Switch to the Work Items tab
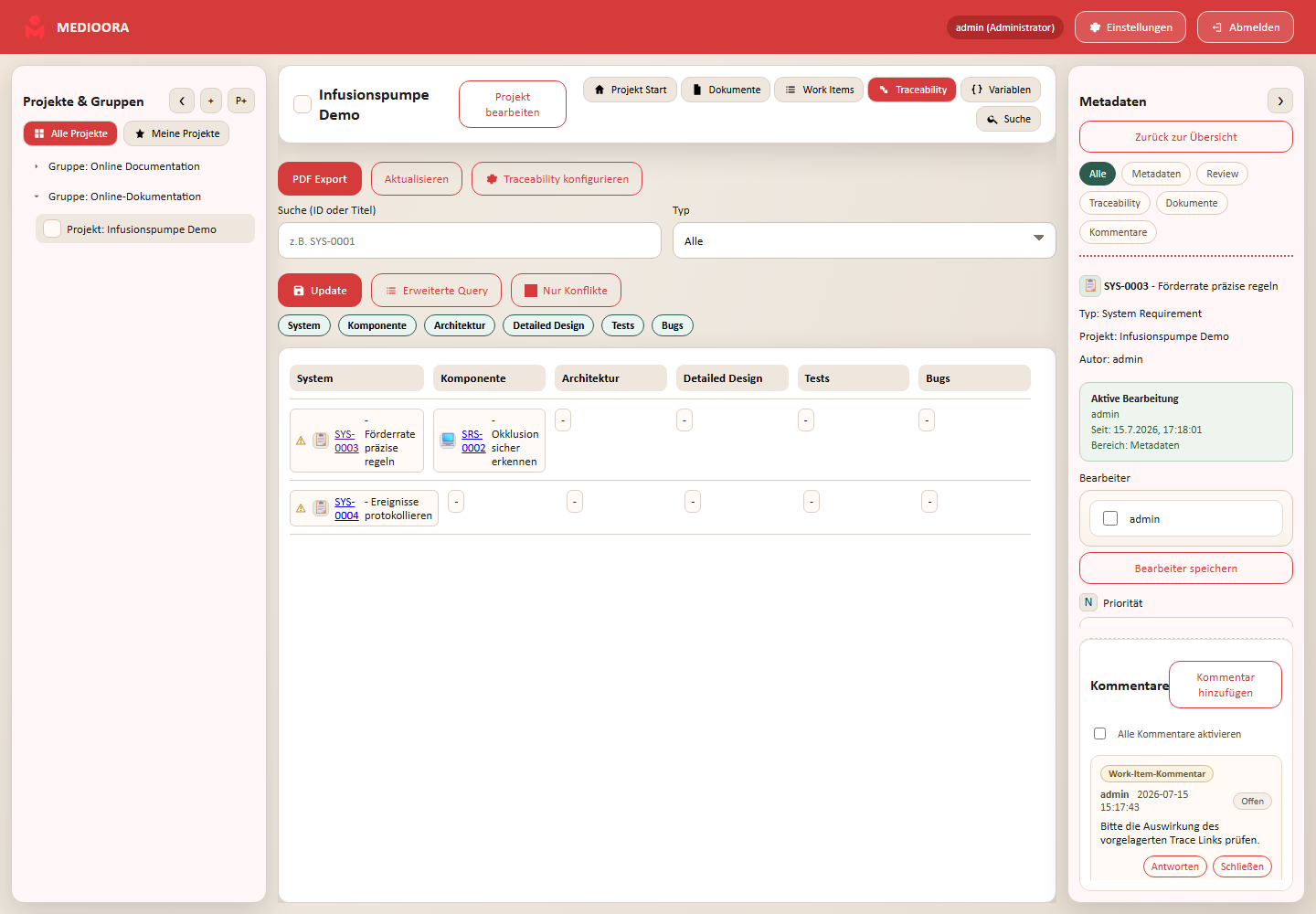1316x914 pixels. (x=819, y=90)
